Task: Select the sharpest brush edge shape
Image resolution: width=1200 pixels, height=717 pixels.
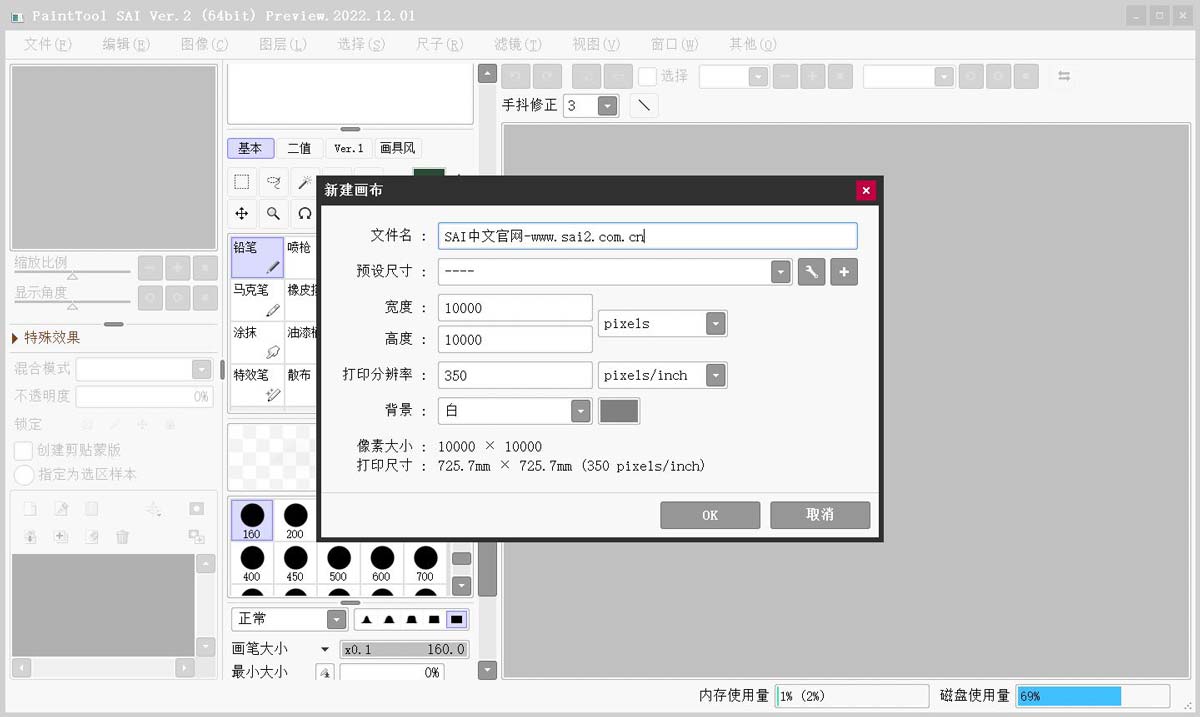Action: click(x=366, y=619)
